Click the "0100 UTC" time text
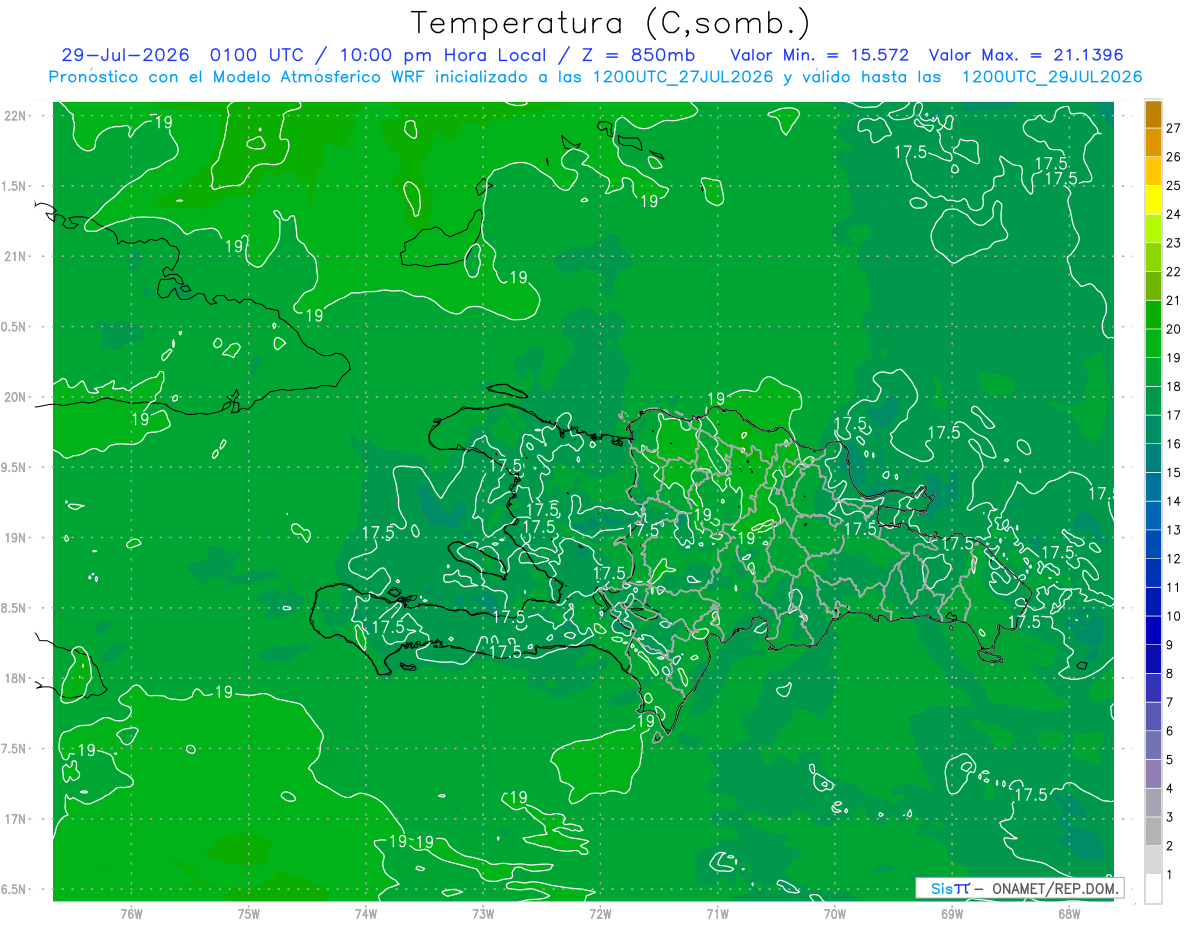1200x927 pixels. [x=257, y=55]
